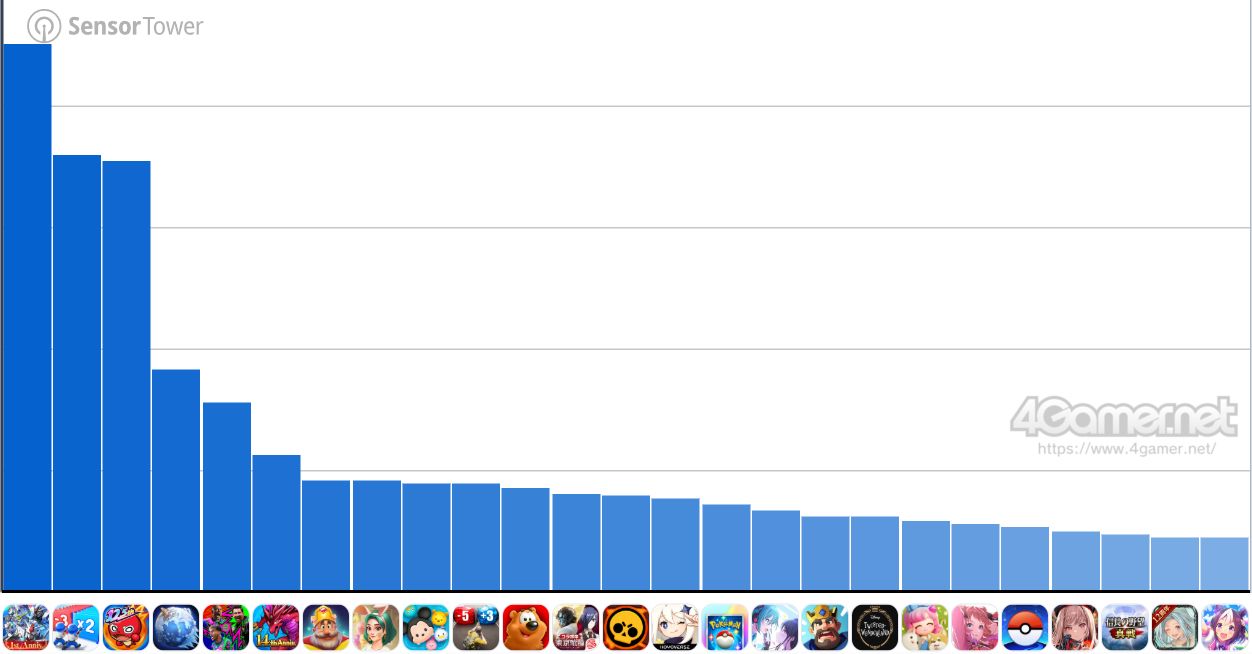The image size is (1252, 654).
Task: Click the Royal Match king icon
Action: [x=326, y=627]
